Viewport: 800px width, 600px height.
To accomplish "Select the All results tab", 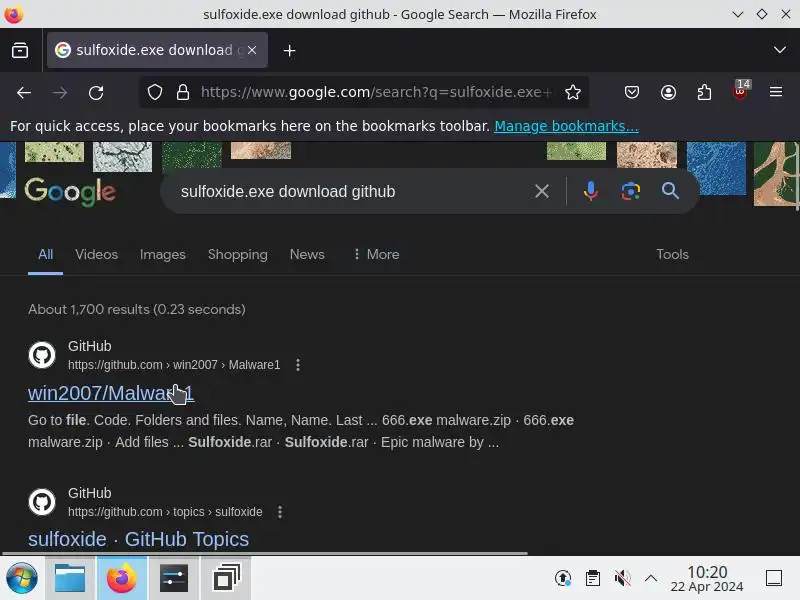I will point(45,255).
